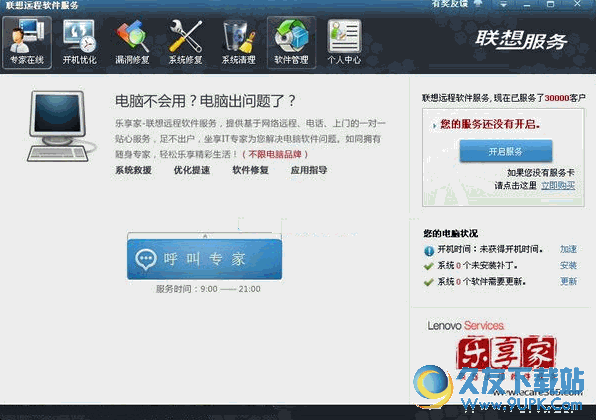Open 漏洞修复 vulnerability repair
The height and width of the screenshot is (420, 596).
(133, 42)
